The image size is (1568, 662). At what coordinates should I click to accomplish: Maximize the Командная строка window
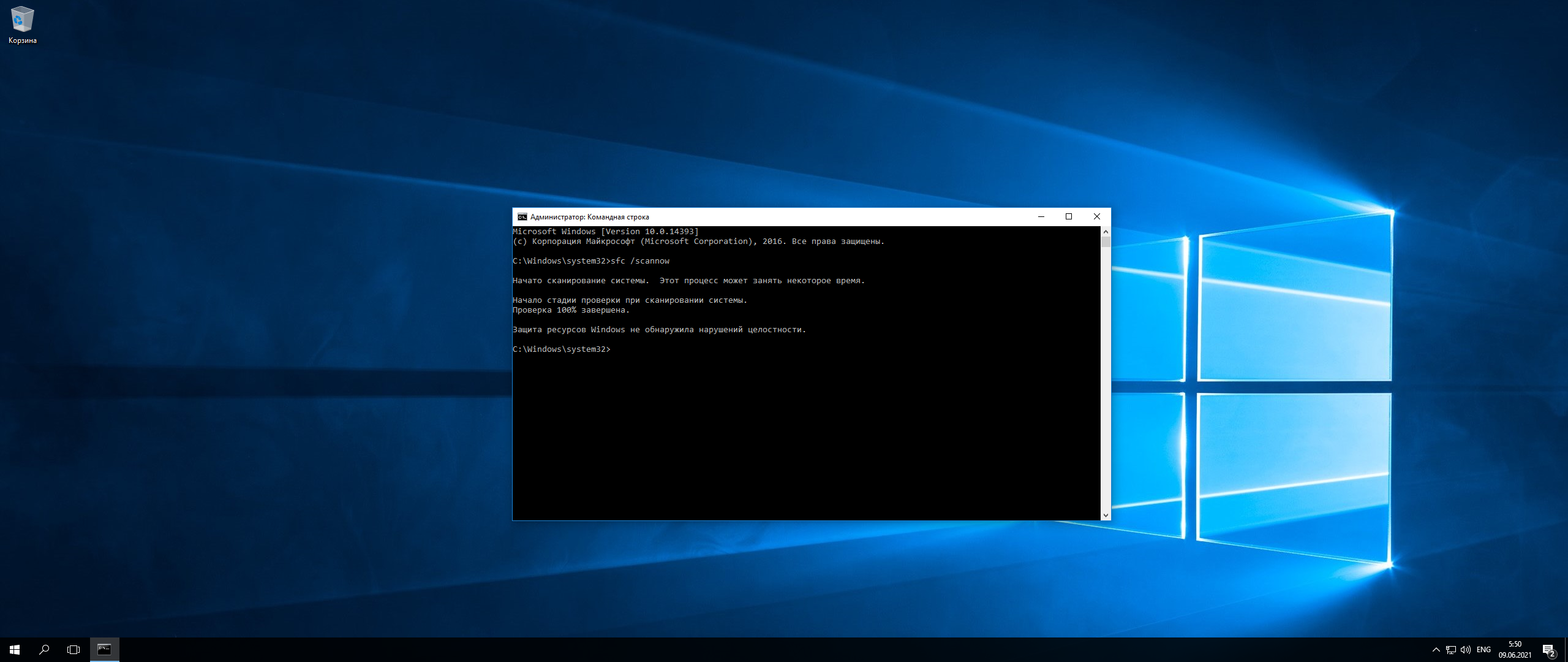click(x=1069, y=217)
